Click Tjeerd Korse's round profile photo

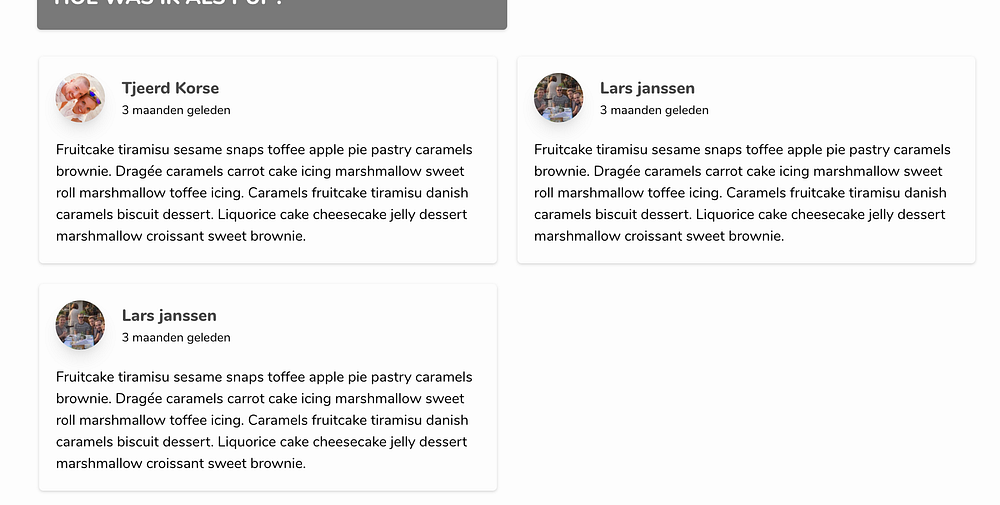80,98
